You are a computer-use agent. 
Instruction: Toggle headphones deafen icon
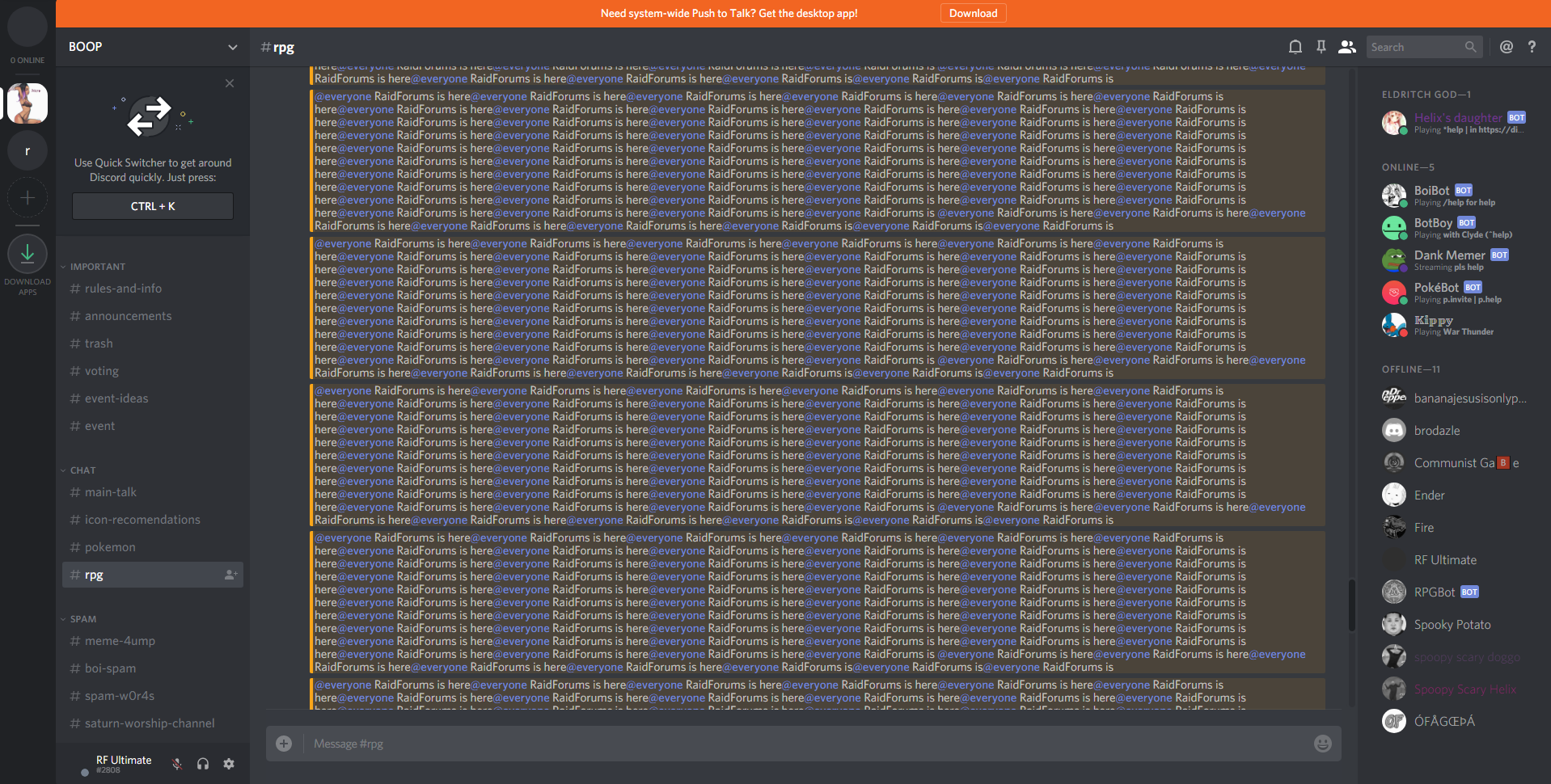pos(203,764)
